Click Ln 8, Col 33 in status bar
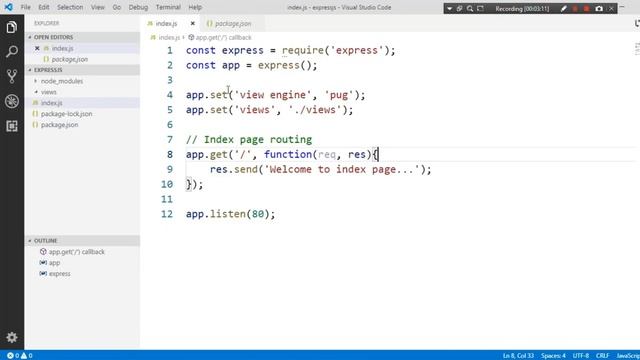The image size is (640, 360). [518, 356]
